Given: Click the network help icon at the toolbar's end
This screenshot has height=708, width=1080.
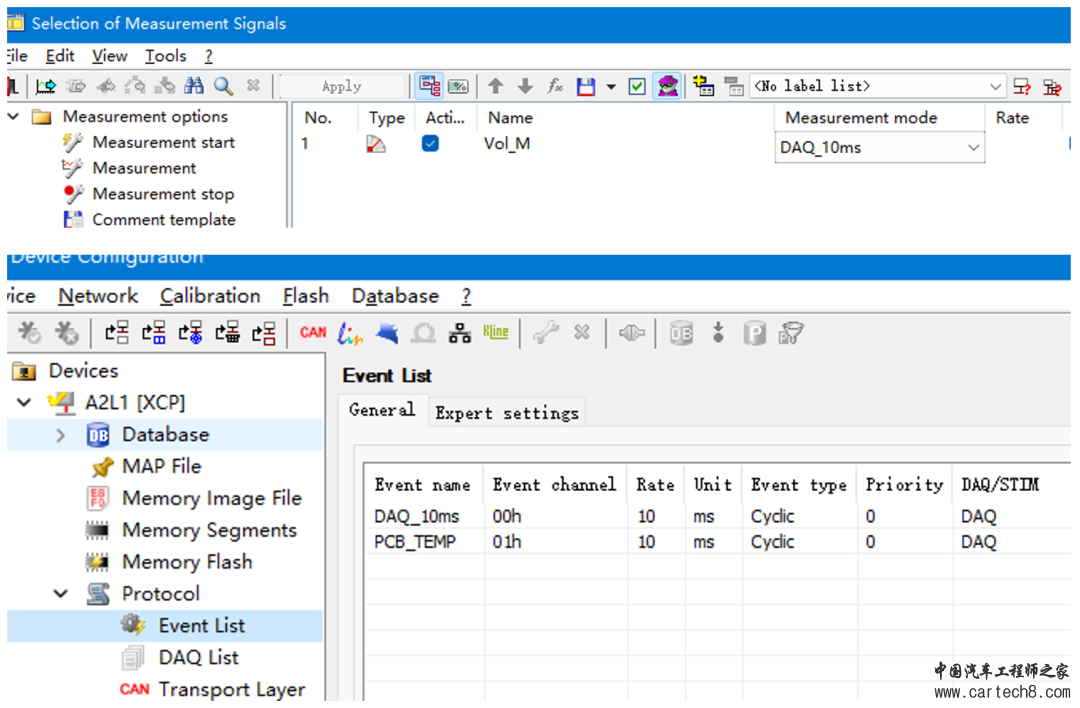Looking at the screenshot, I should [1052, 86].
